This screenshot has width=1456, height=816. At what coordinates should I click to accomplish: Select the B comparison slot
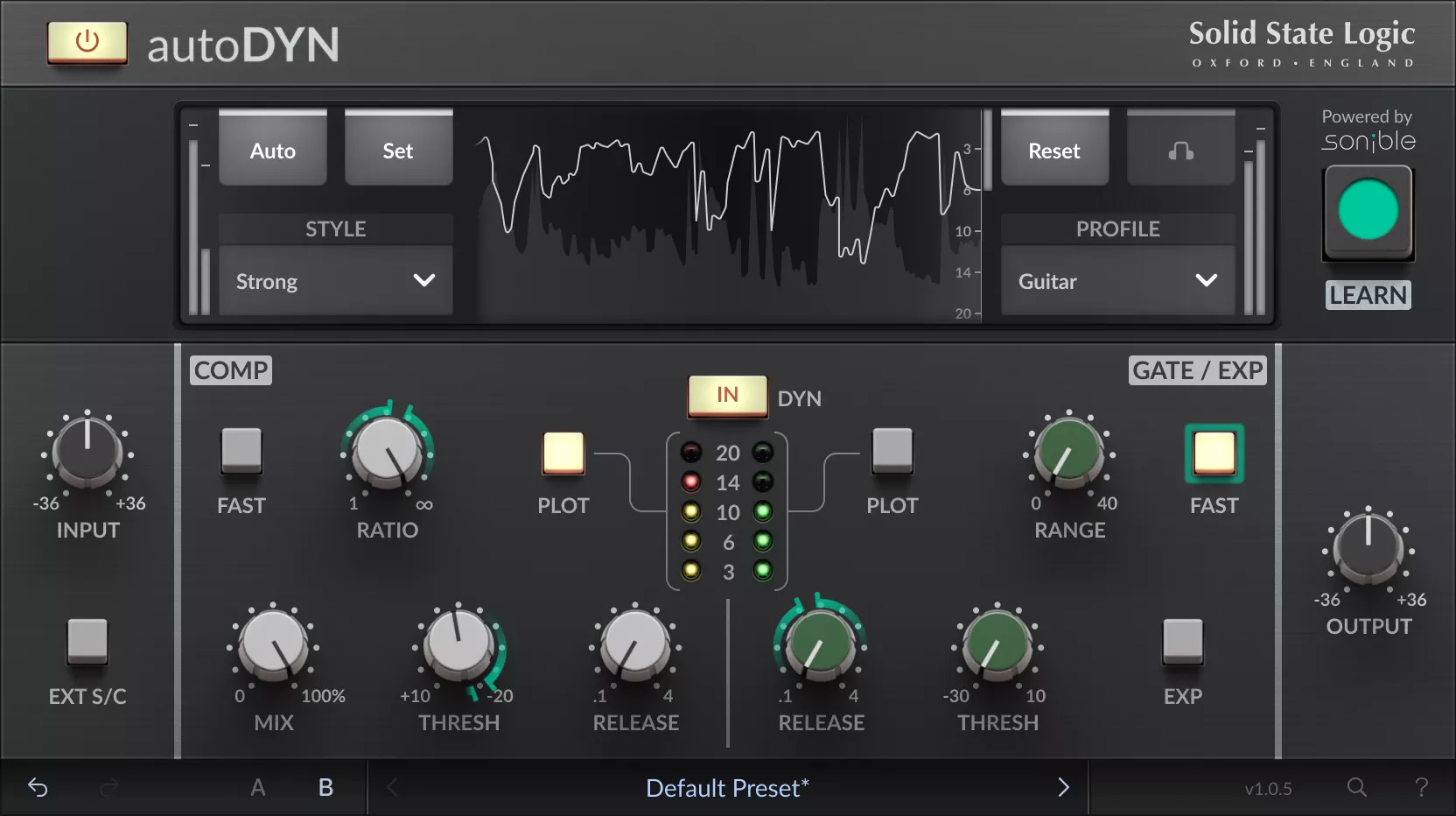(325, 787)
